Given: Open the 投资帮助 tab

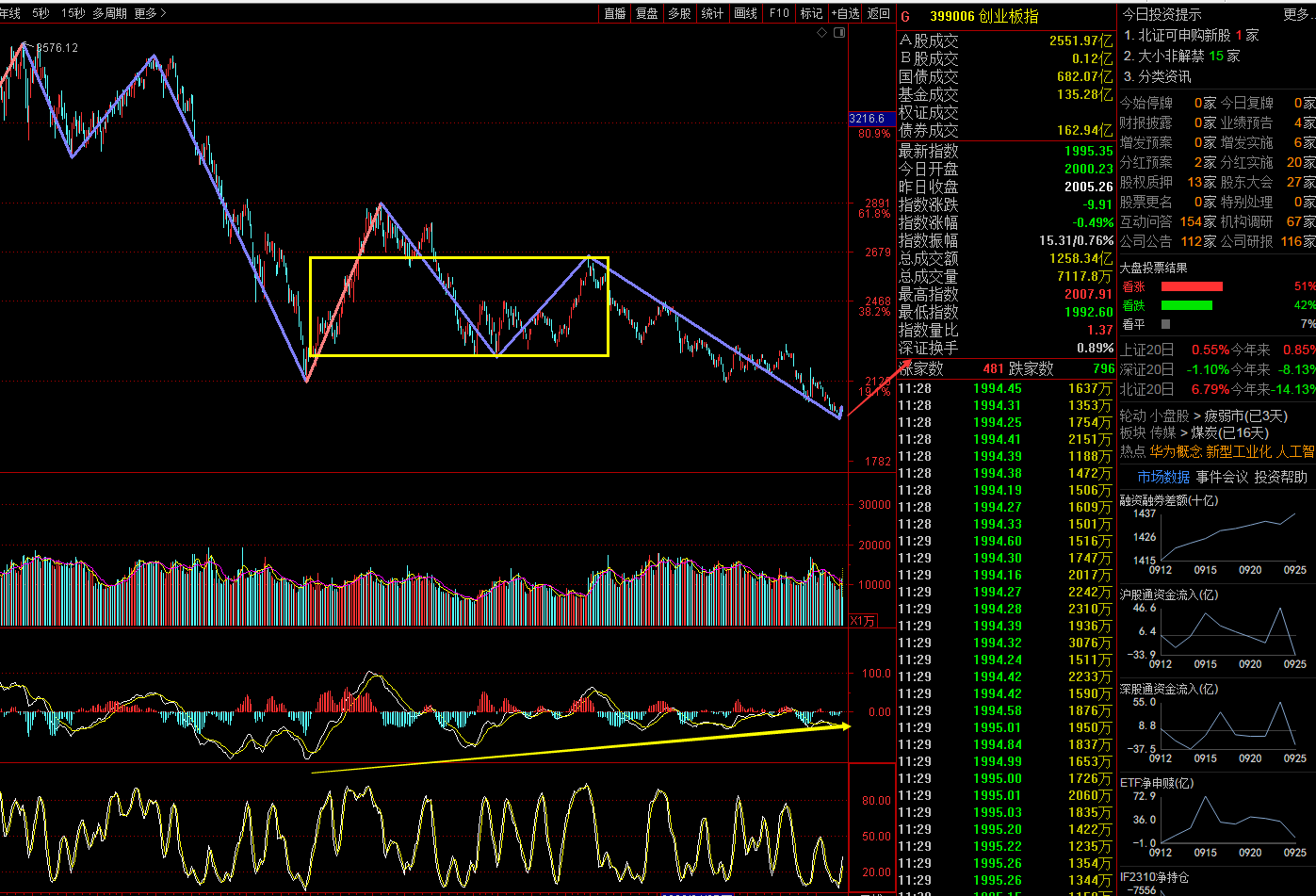Looking at the screenshot, I should coord(1280,477).
